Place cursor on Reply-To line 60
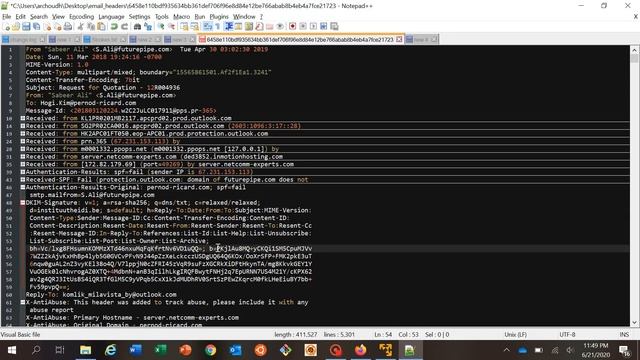 point(101,295)
